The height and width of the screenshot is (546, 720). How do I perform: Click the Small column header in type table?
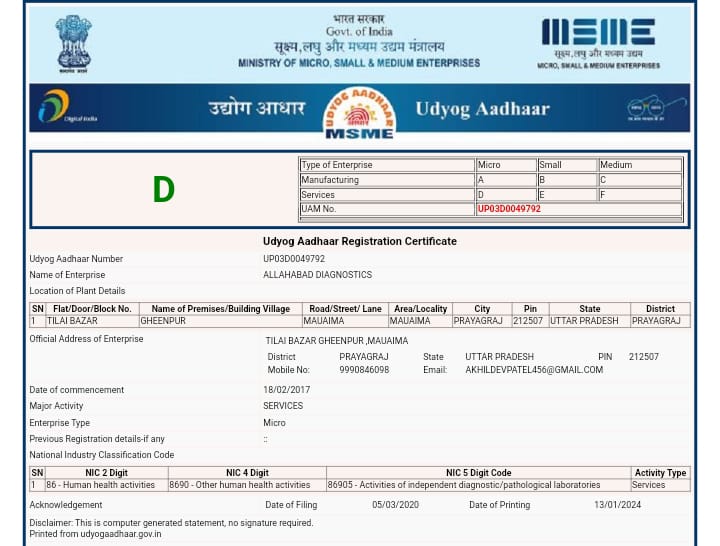[x=567, y=165]
